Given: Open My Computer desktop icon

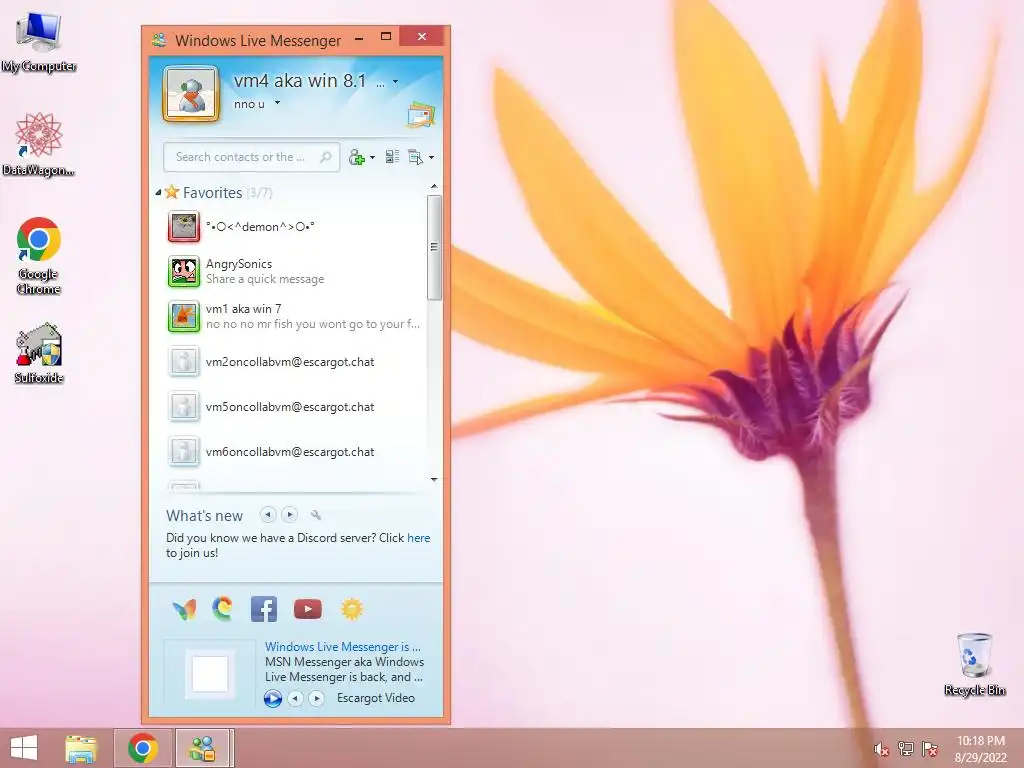Looking at the screenshot, I should click(39, 42).
